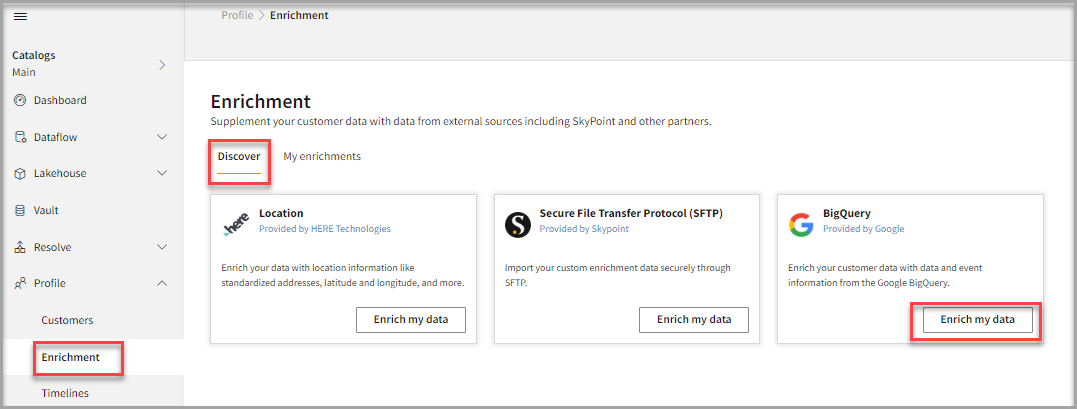The image size is (1077, 409).
Task: Click Enrich my data for Location
Action: (x=411, y=320)
